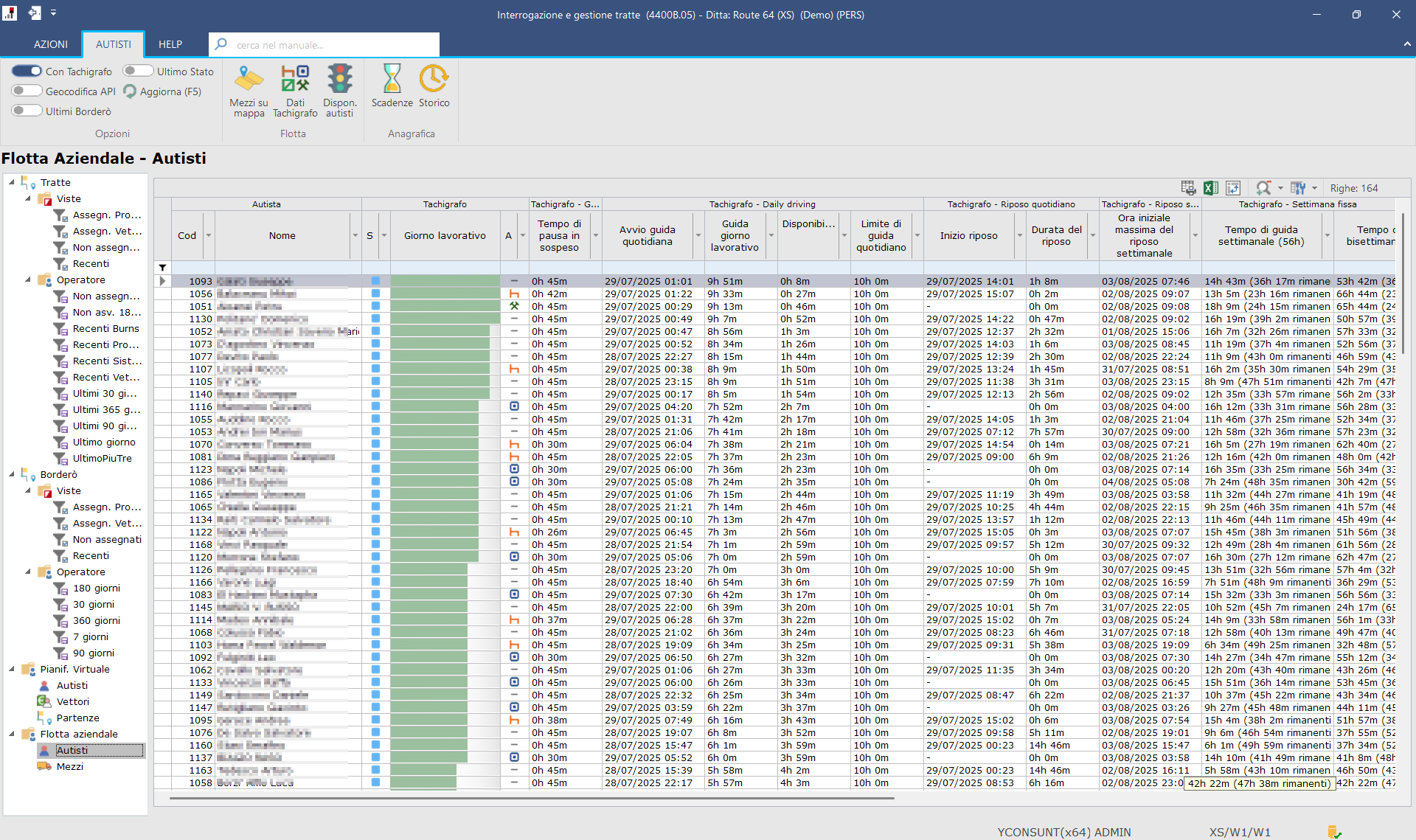Export grid to Excel
Viewport: 1416px width, 840px height.
tap(1211, 188)
